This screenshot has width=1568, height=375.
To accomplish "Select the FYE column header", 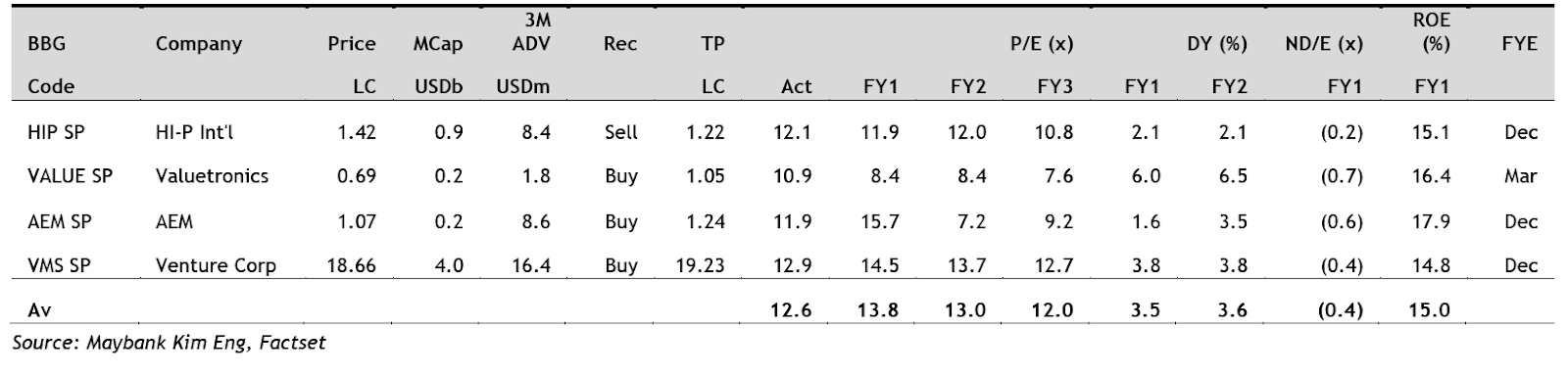I will [1519, 44].
